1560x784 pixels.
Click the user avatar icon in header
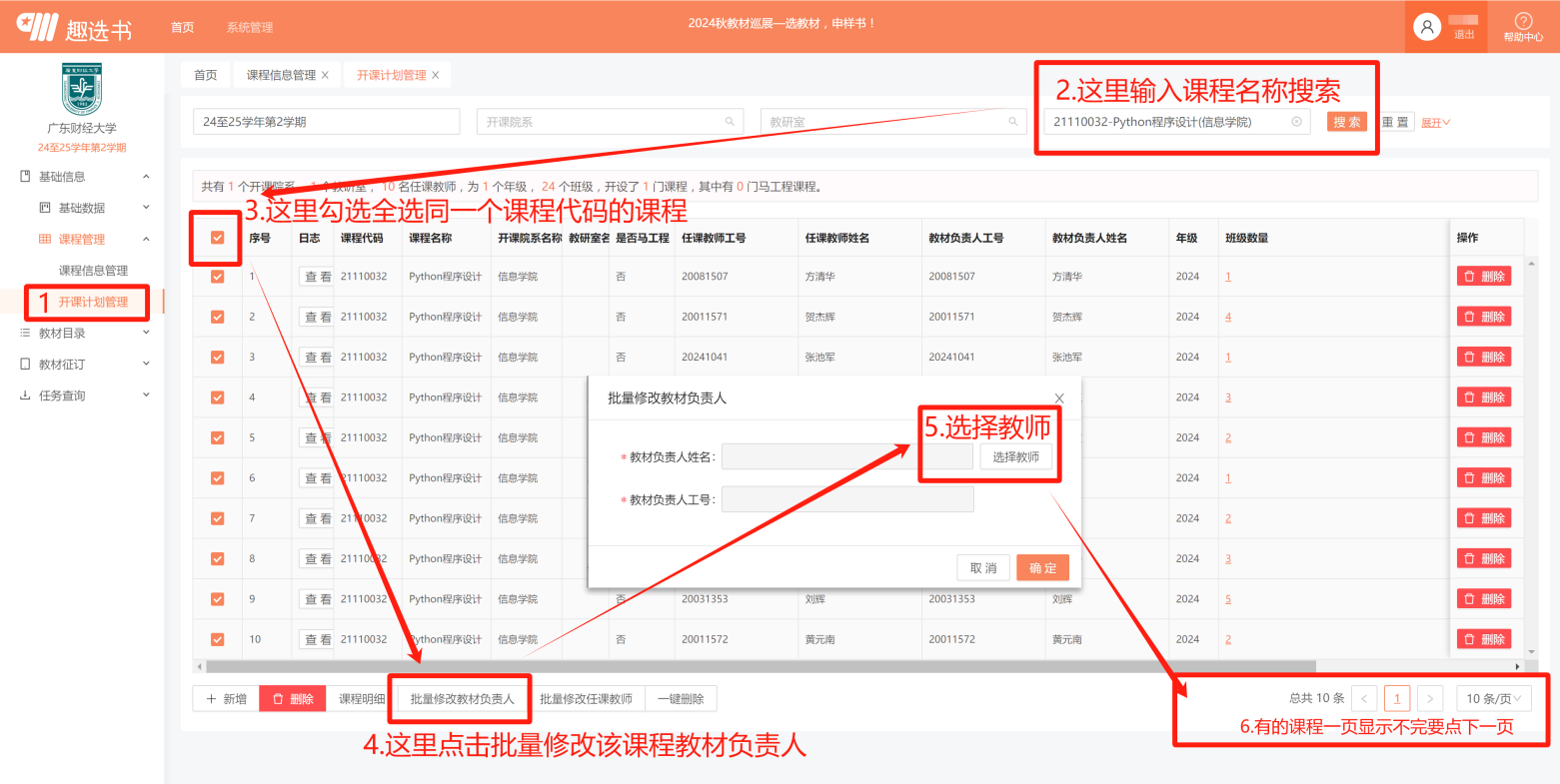pos(1427,28)
